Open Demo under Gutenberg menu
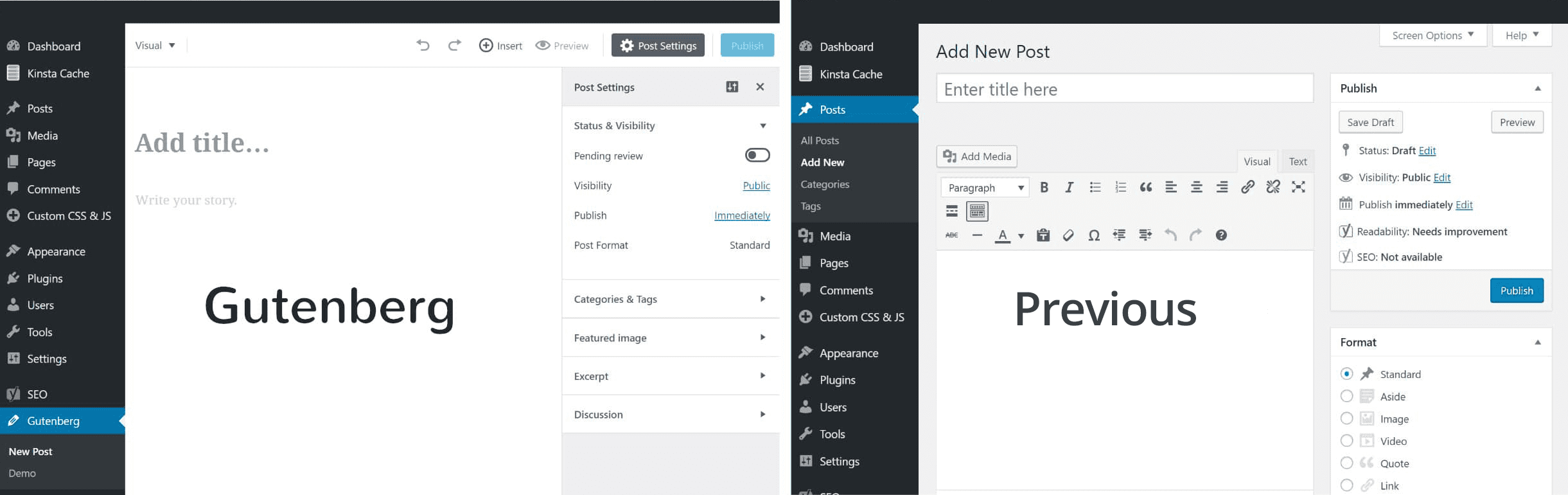Viewport: 1568px width, 495px height. [x=22, y=473]
